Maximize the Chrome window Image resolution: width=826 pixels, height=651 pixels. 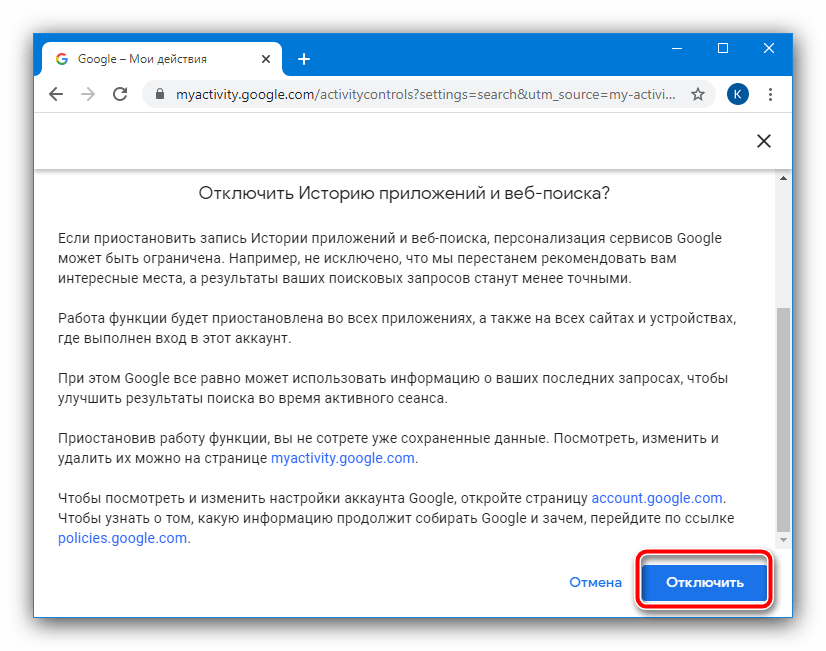click(x=723, y=48)
